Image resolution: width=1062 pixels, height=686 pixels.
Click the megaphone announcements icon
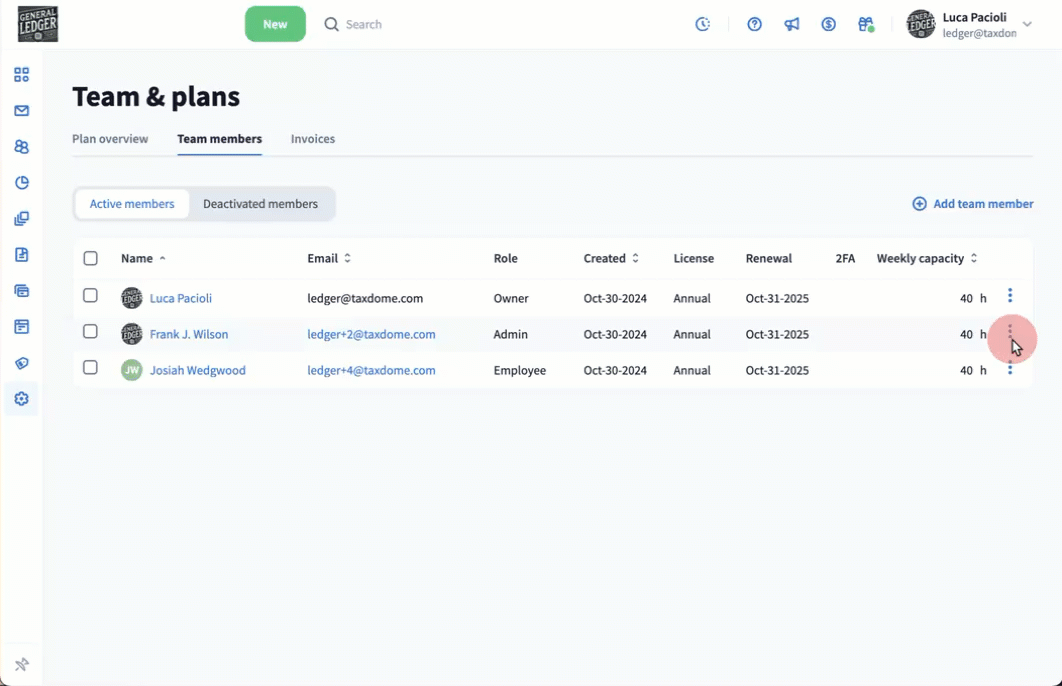click(792, 24)
